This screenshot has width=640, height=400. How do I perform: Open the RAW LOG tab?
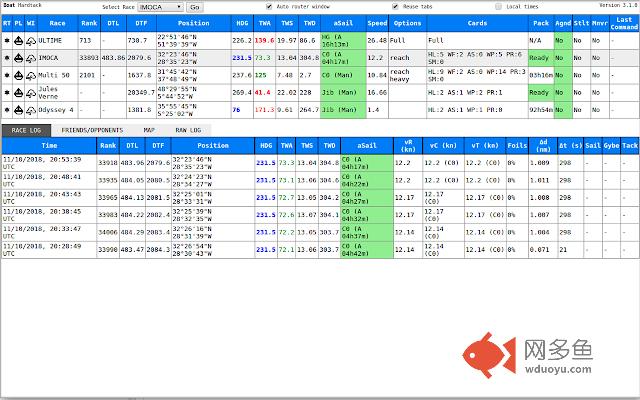pyautogui.click(x=188, y=130)
